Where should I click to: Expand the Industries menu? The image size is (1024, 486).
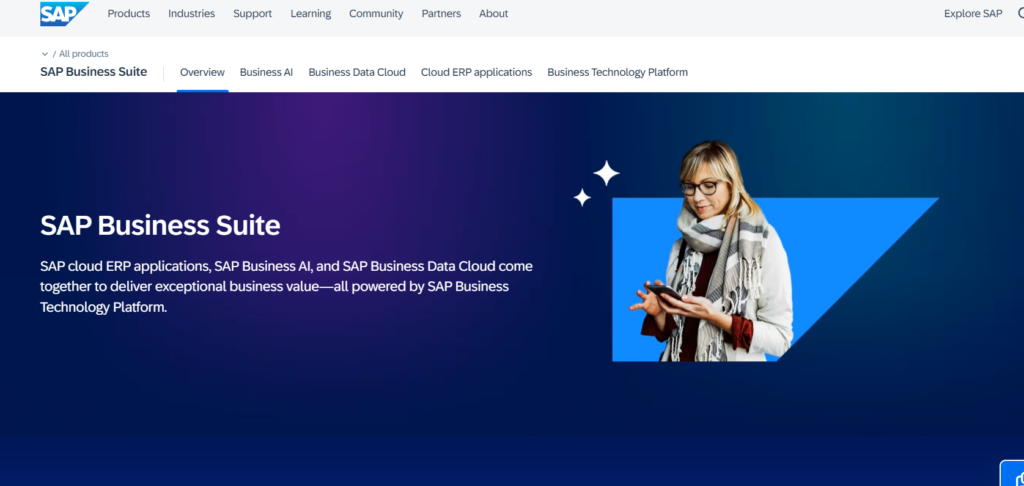pos(191,14)
